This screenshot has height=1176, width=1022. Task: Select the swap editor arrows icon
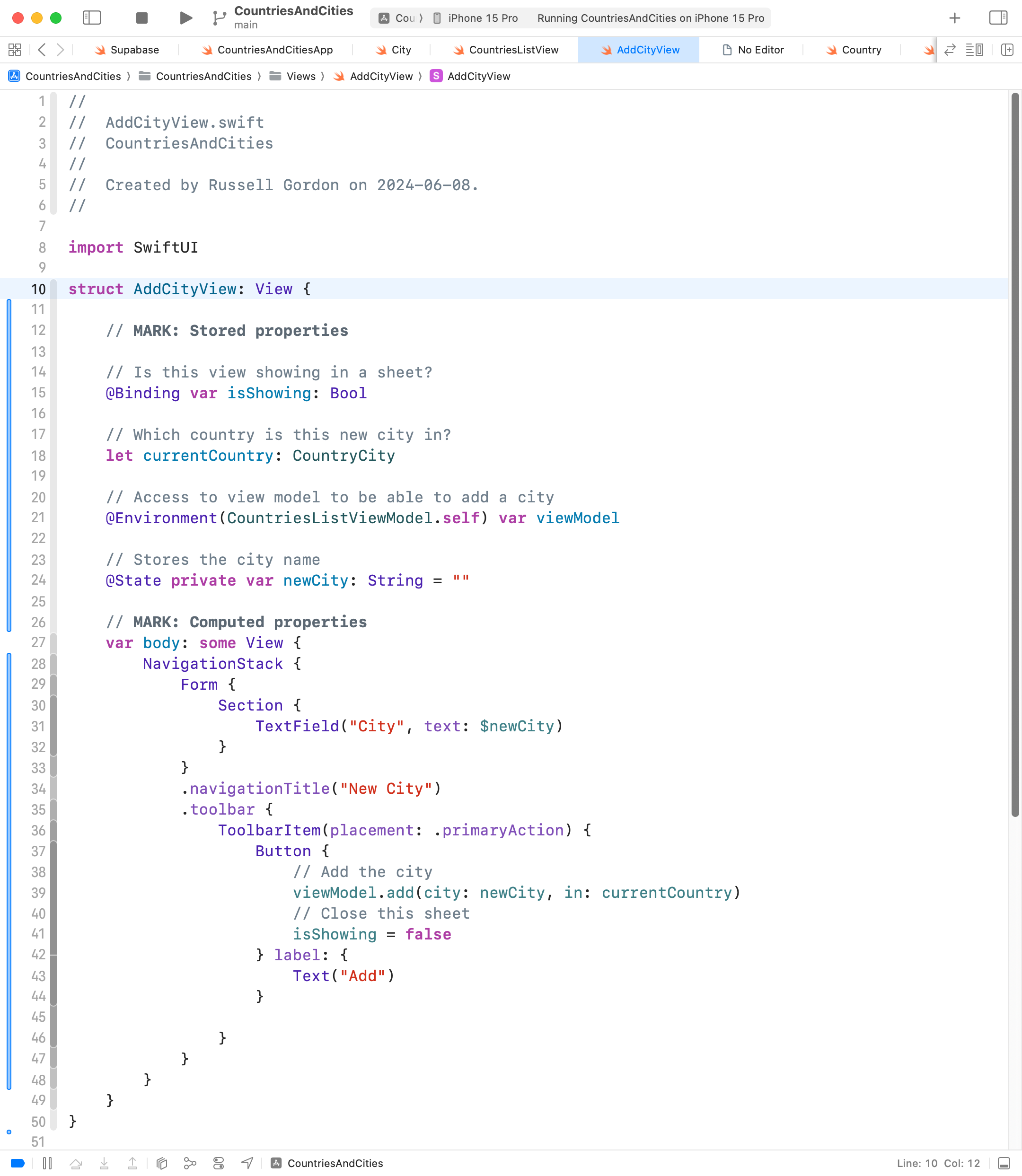[949, 50]
